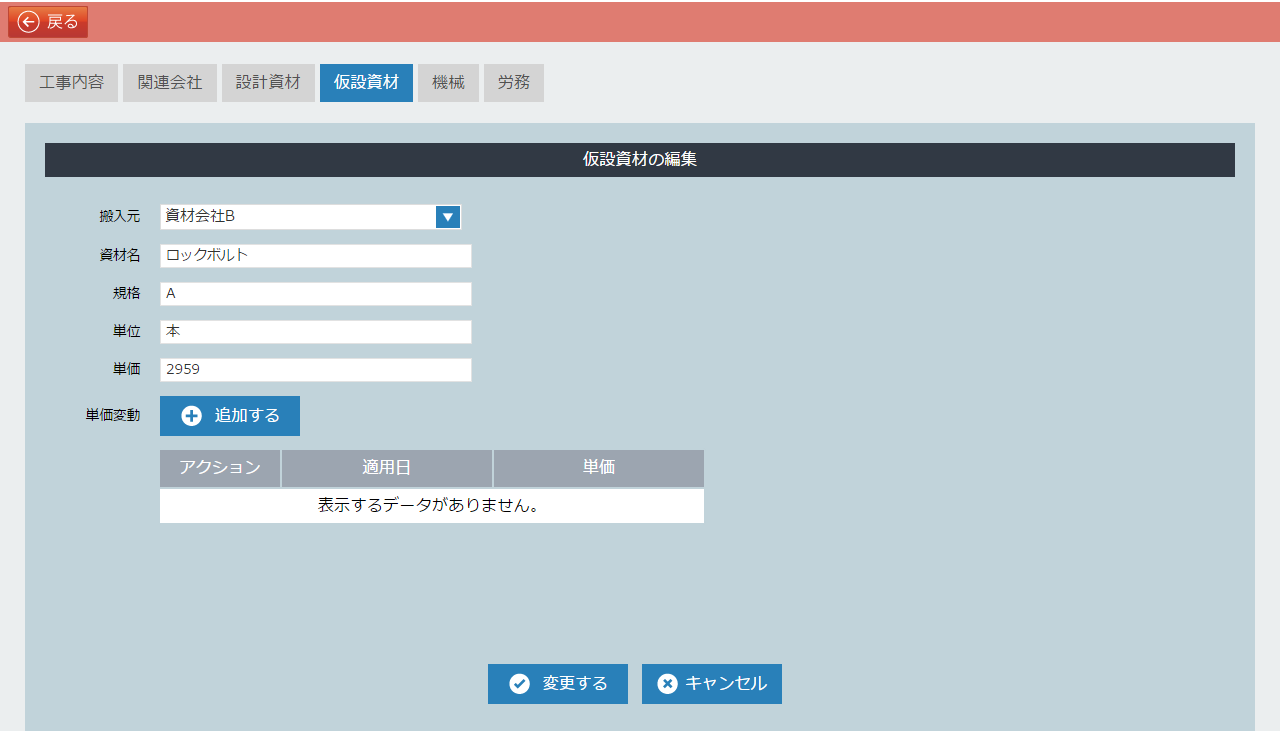
Task: Expand the 搬入元 dropdown arrow
Action: [448, 217]
